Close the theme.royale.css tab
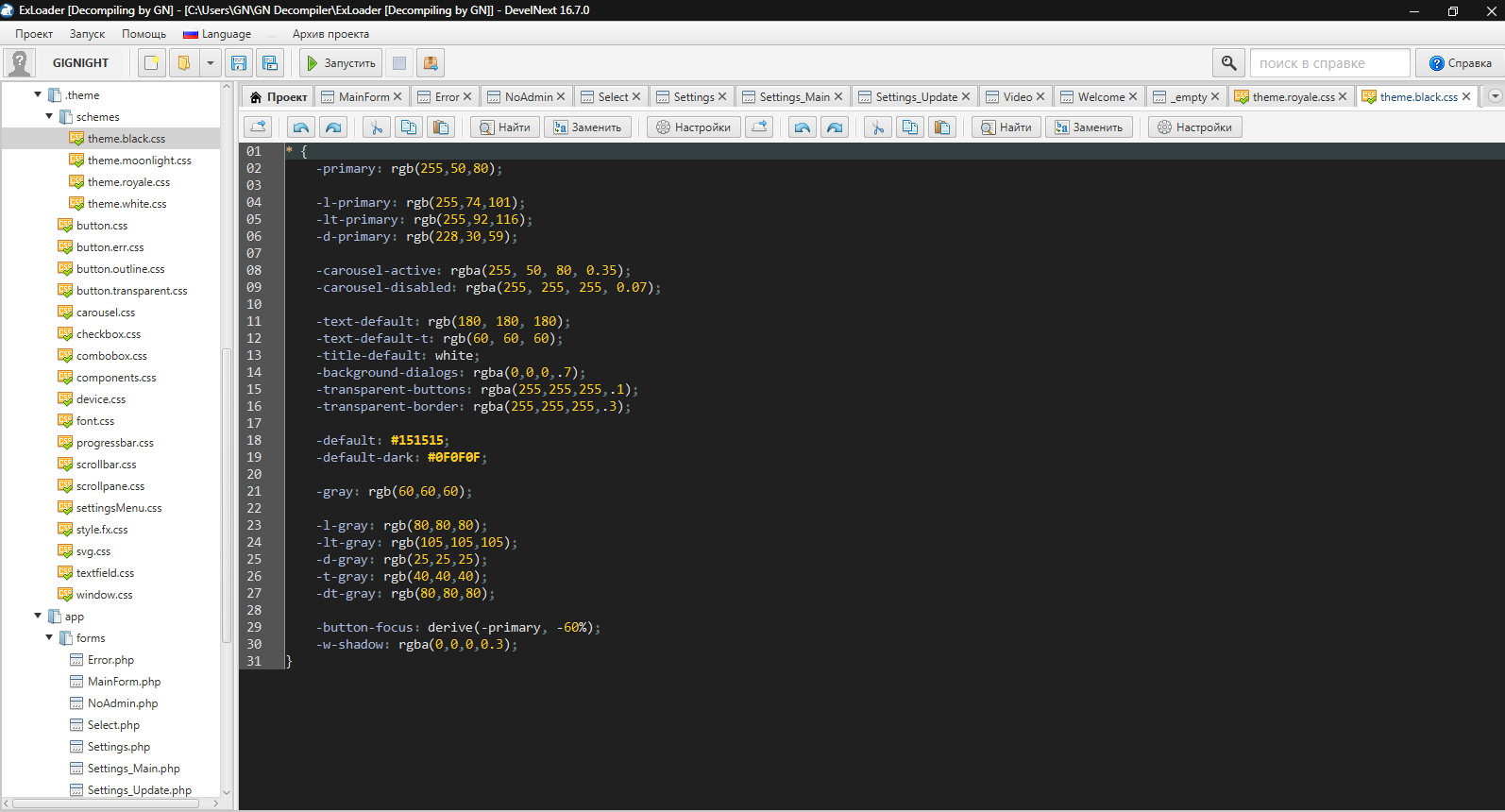The height and width of the screenshot is (812, 1505). click(1343, 96)
